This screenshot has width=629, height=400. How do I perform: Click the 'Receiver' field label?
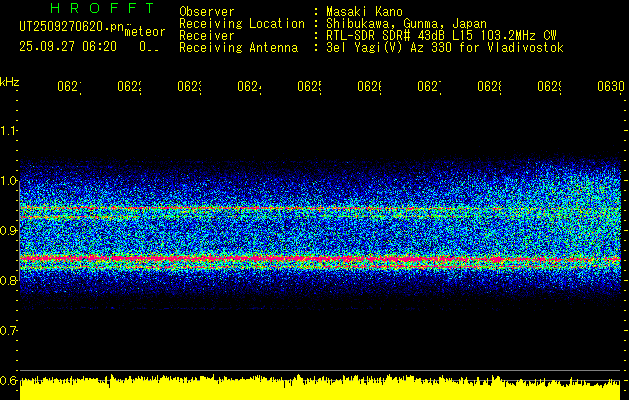(207, 36)
